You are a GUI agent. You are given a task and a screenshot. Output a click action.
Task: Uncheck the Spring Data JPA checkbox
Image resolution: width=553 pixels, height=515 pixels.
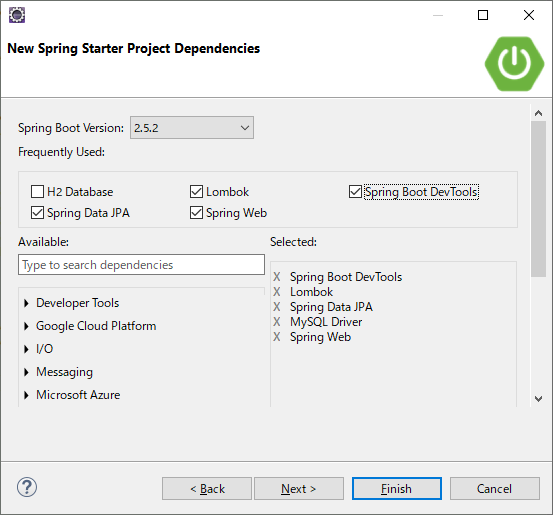tap(37, 213)
